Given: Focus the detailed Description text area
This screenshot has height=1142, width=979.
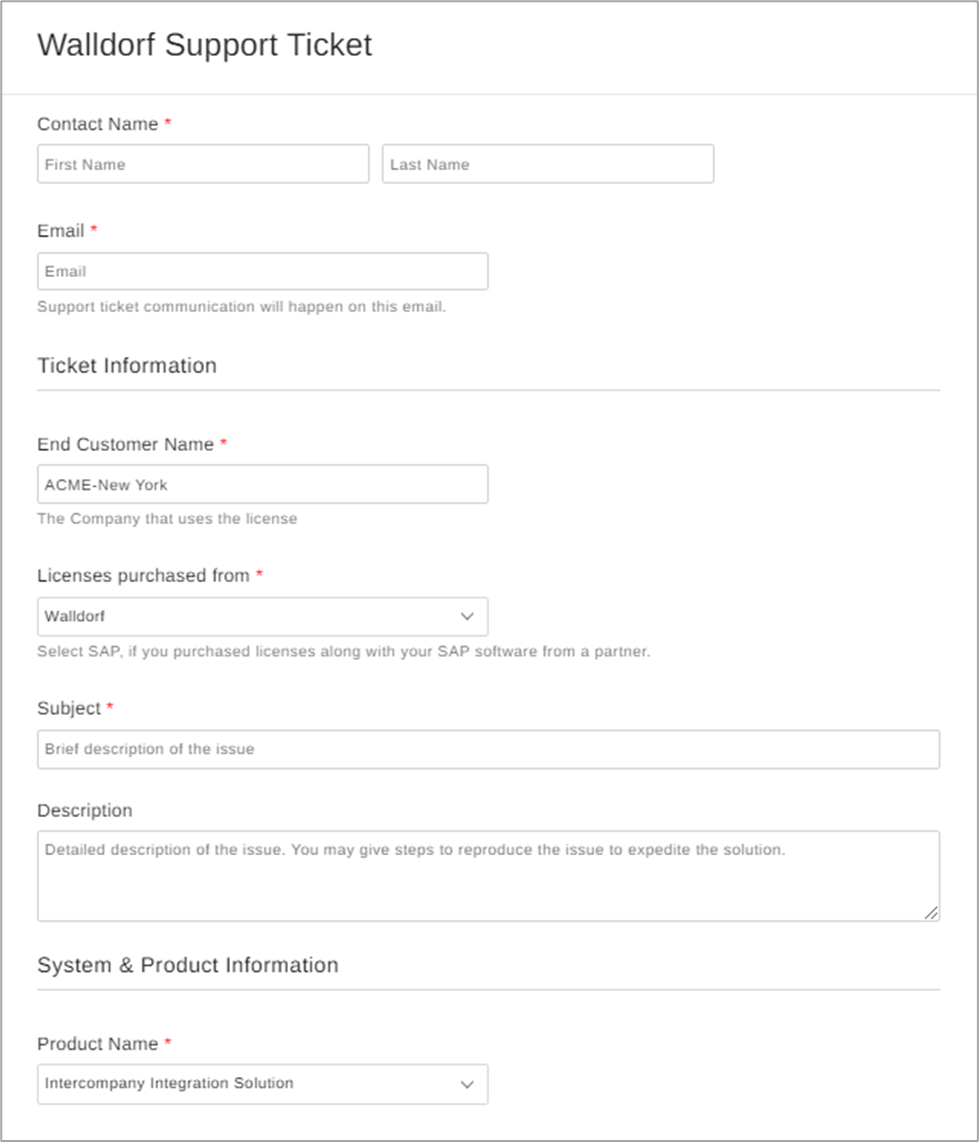Looking at the screenshot, I should pos(488,875).
